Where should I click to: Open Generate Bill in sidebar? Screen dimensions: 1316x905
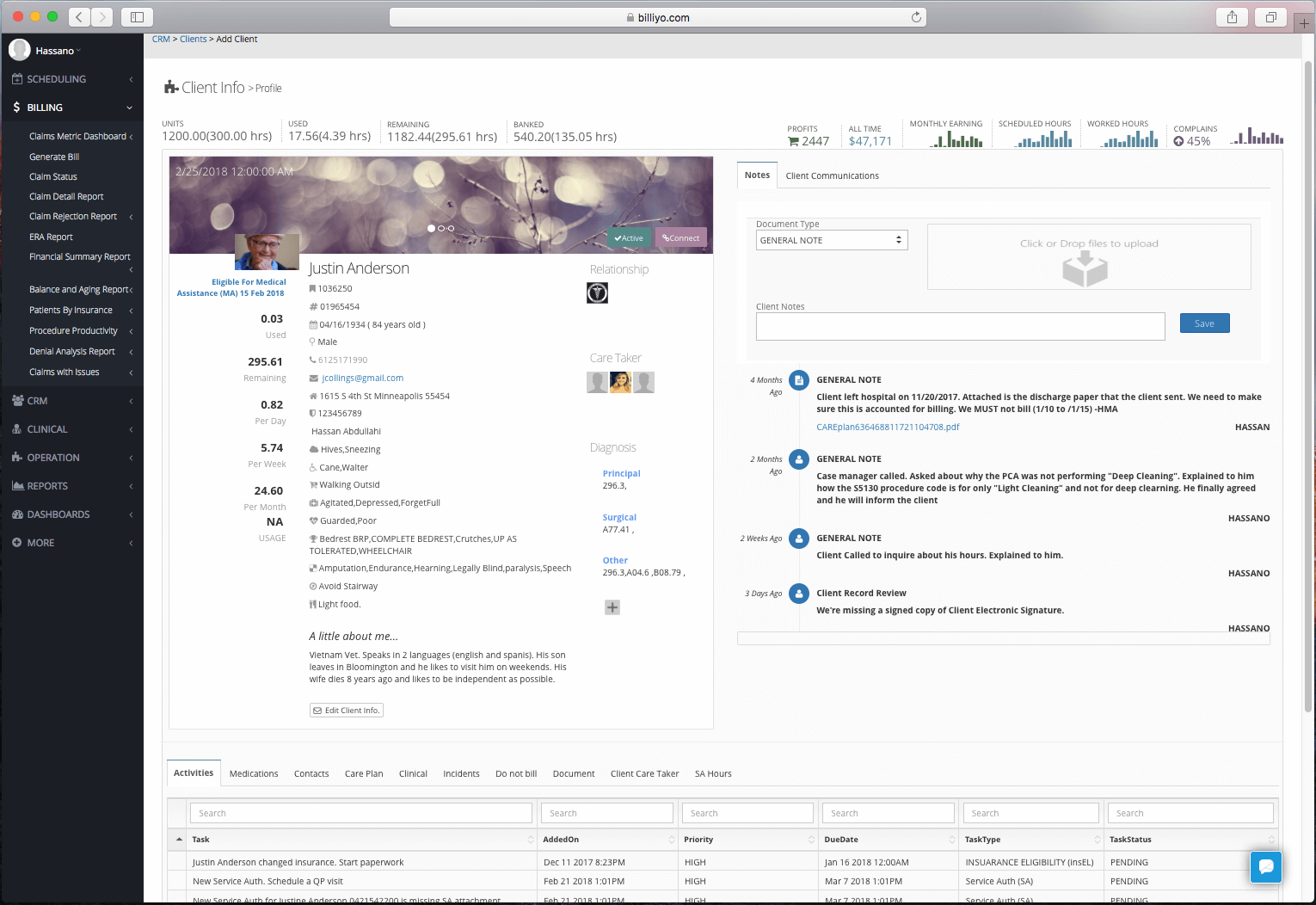point(54,157)
